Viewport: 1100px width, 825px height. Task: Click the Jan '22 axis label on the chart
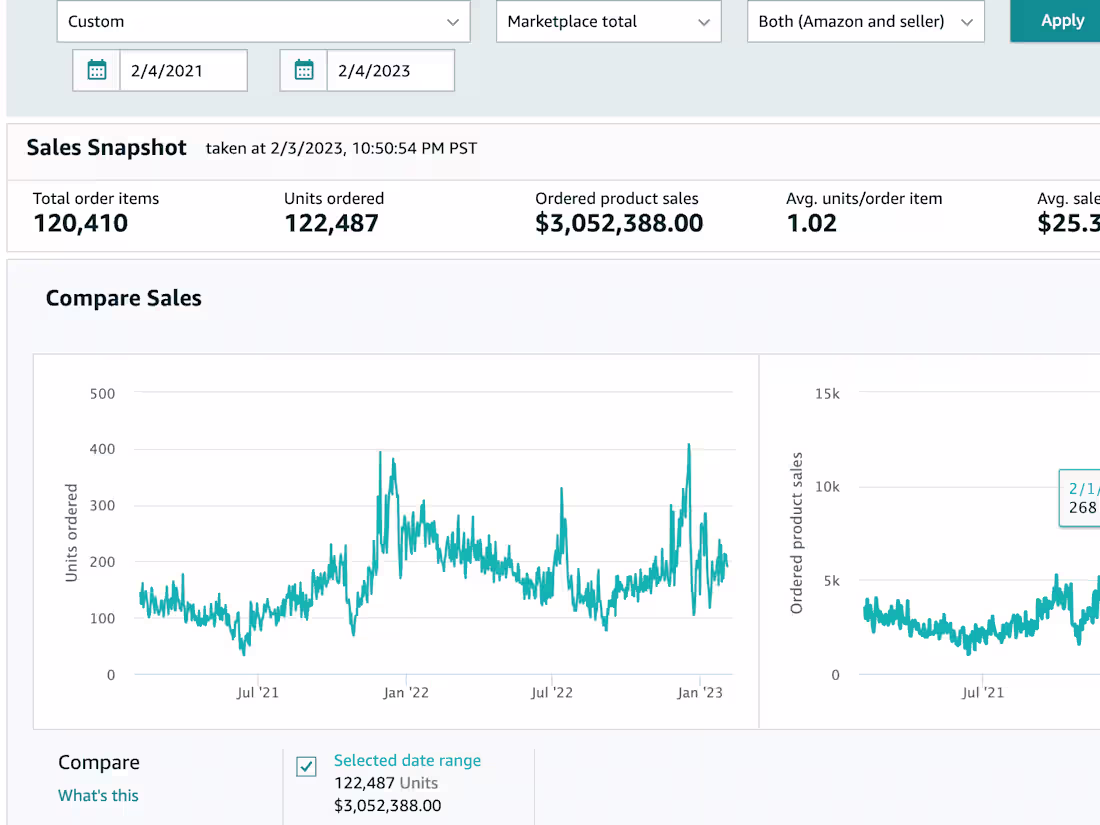406,692
